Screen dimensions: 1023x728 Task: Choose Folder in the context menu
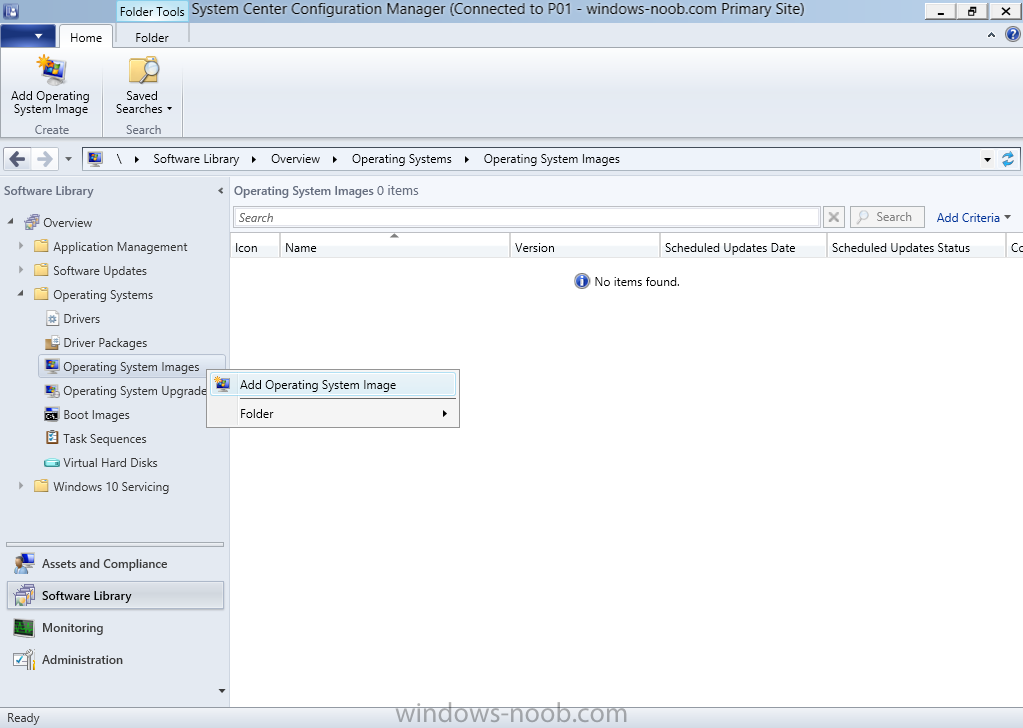(x=333, y=414)
